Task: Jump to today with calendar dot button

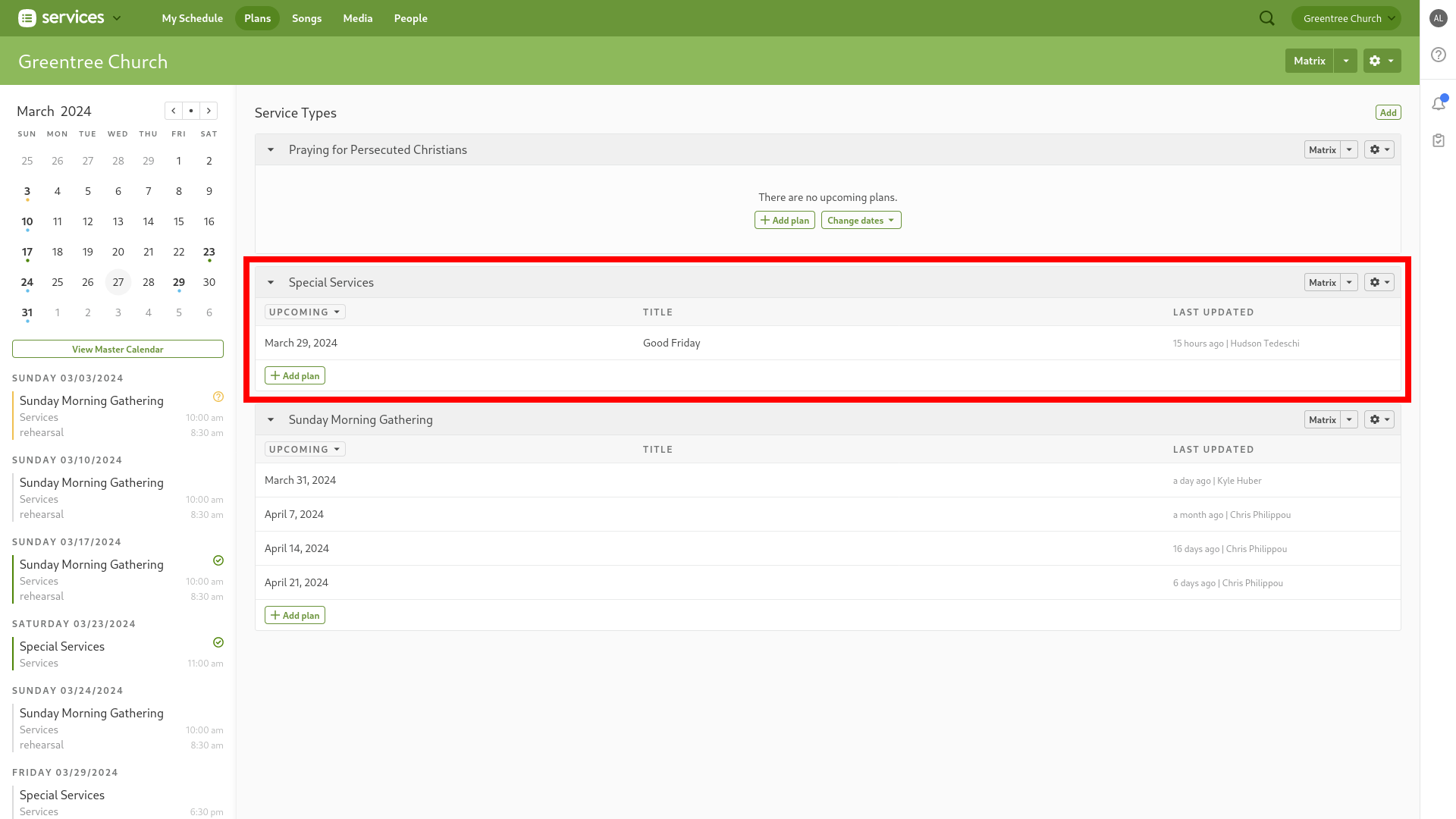Action: click(191, 111)
